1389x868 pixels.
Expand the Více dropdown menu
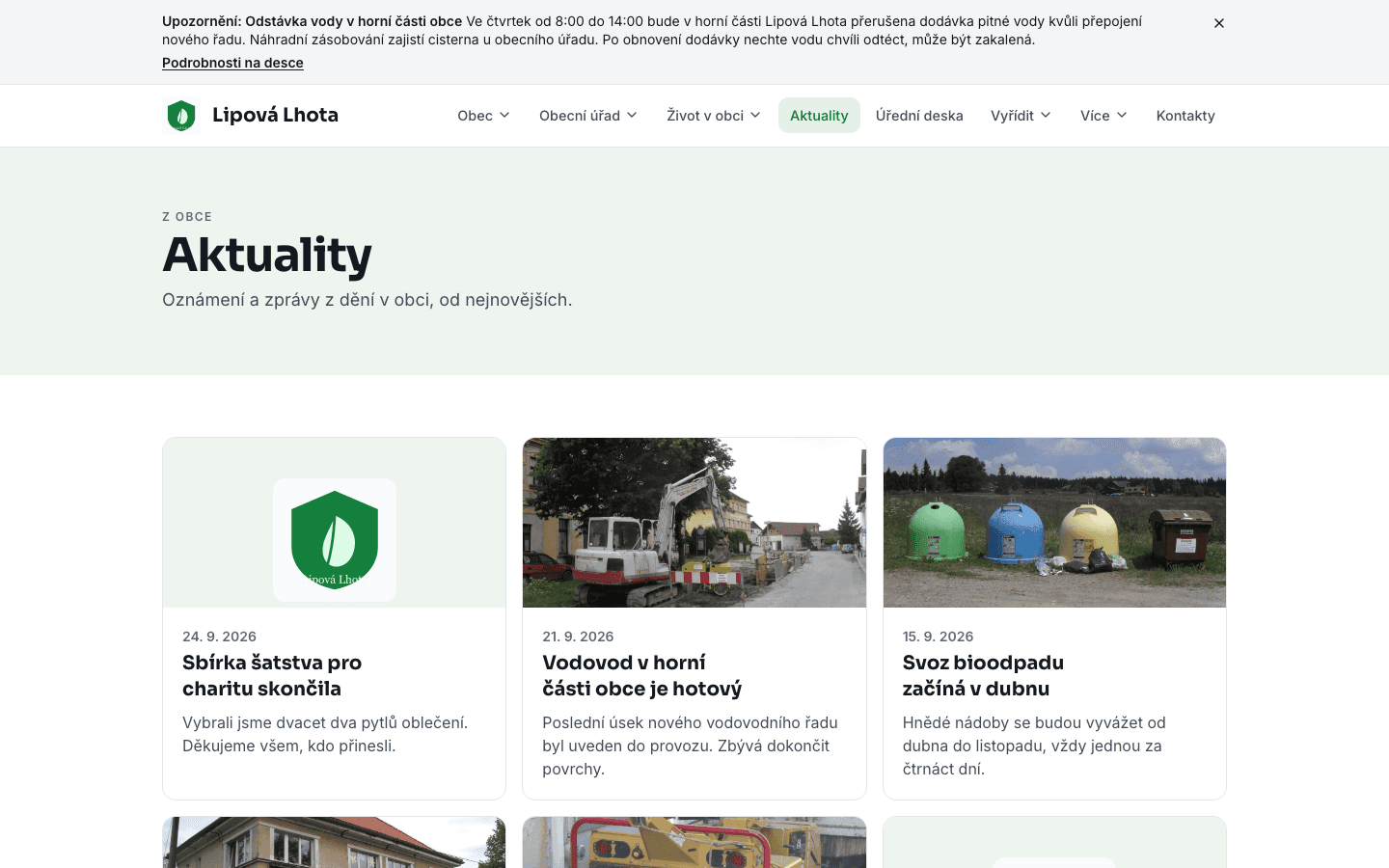pos(1103,116)
